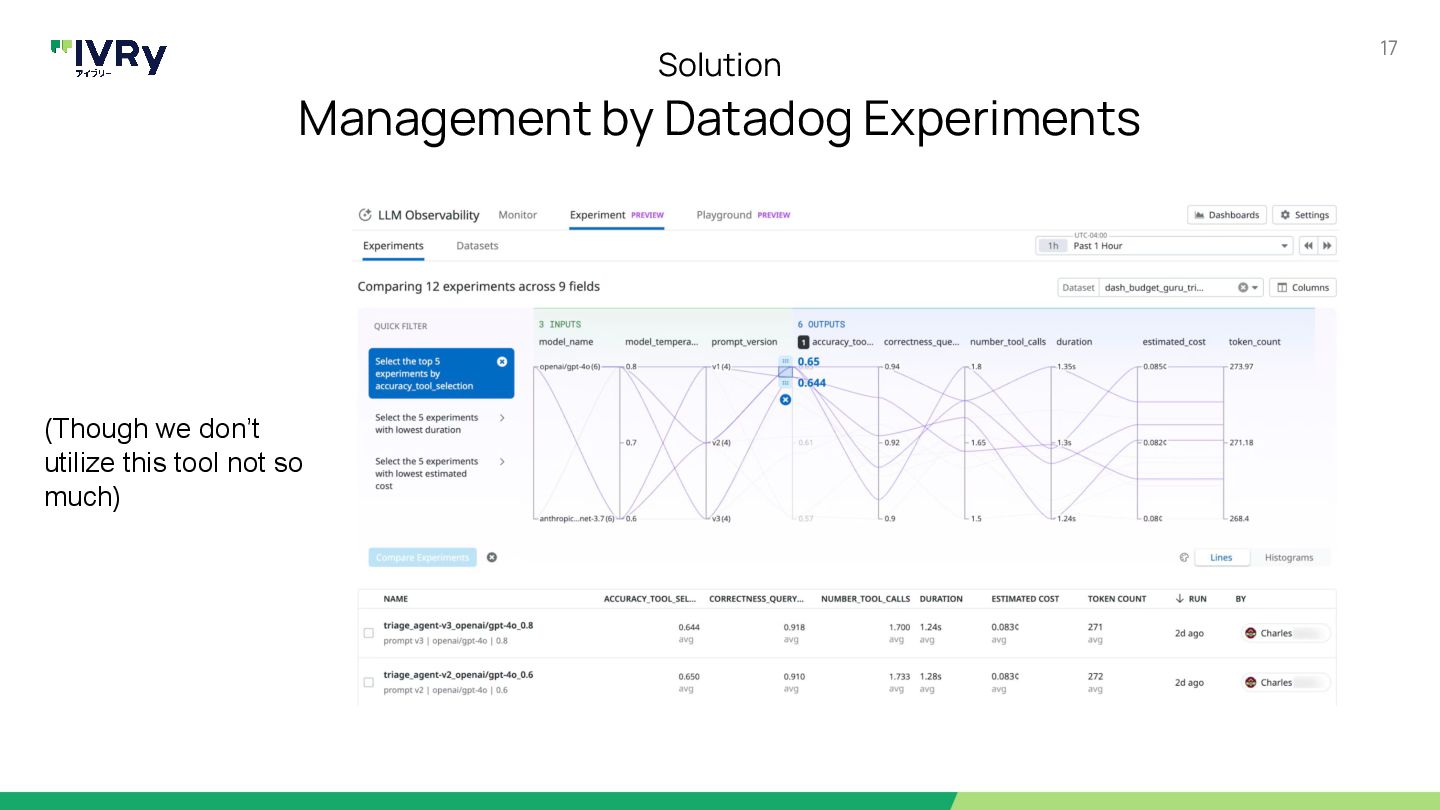The height and width of the screenshot is (810, 1440).
Task: Switch chart view to Histograms
Action: (1289, 558)
